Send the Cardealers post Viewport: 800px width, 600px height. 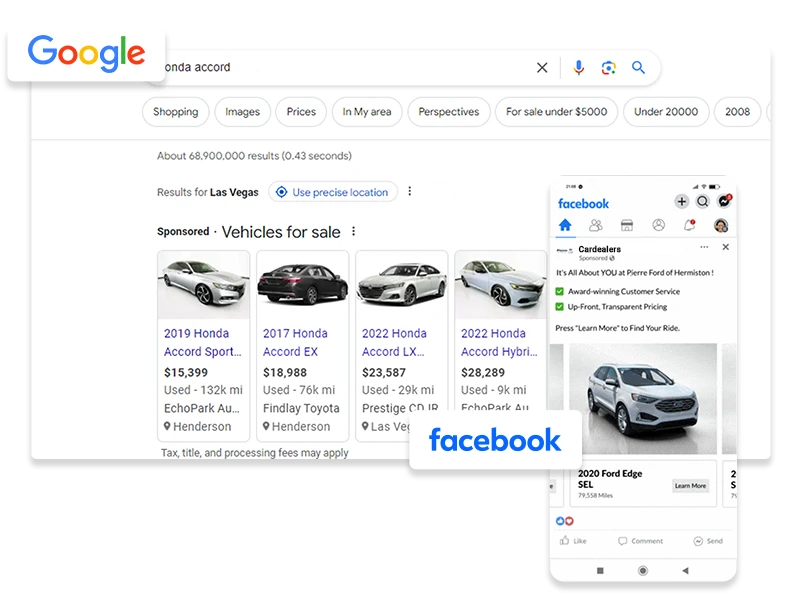708,541
